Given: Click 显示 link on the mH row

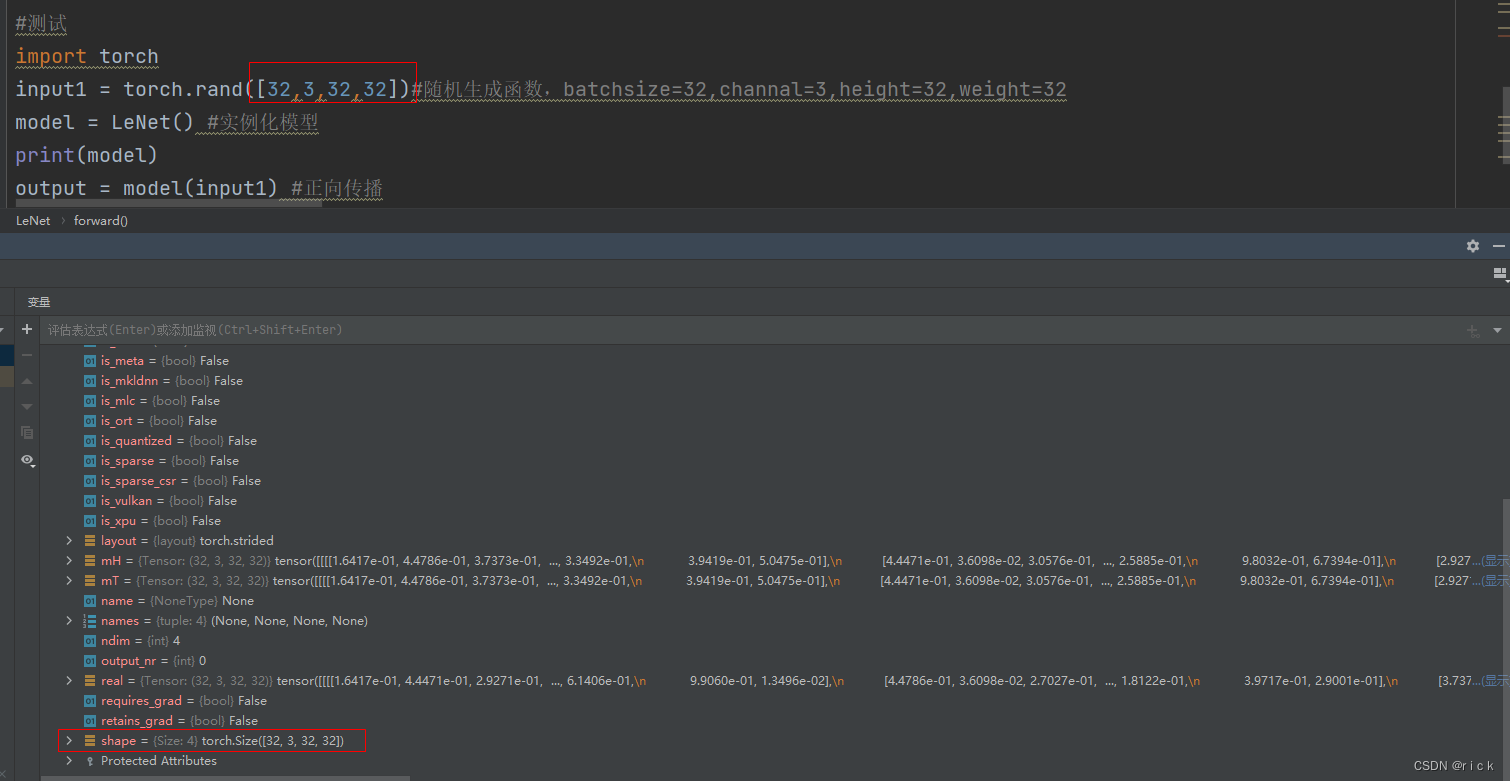Looking at the screenshot, I should pyautogui.click(x=1494, y=561).
